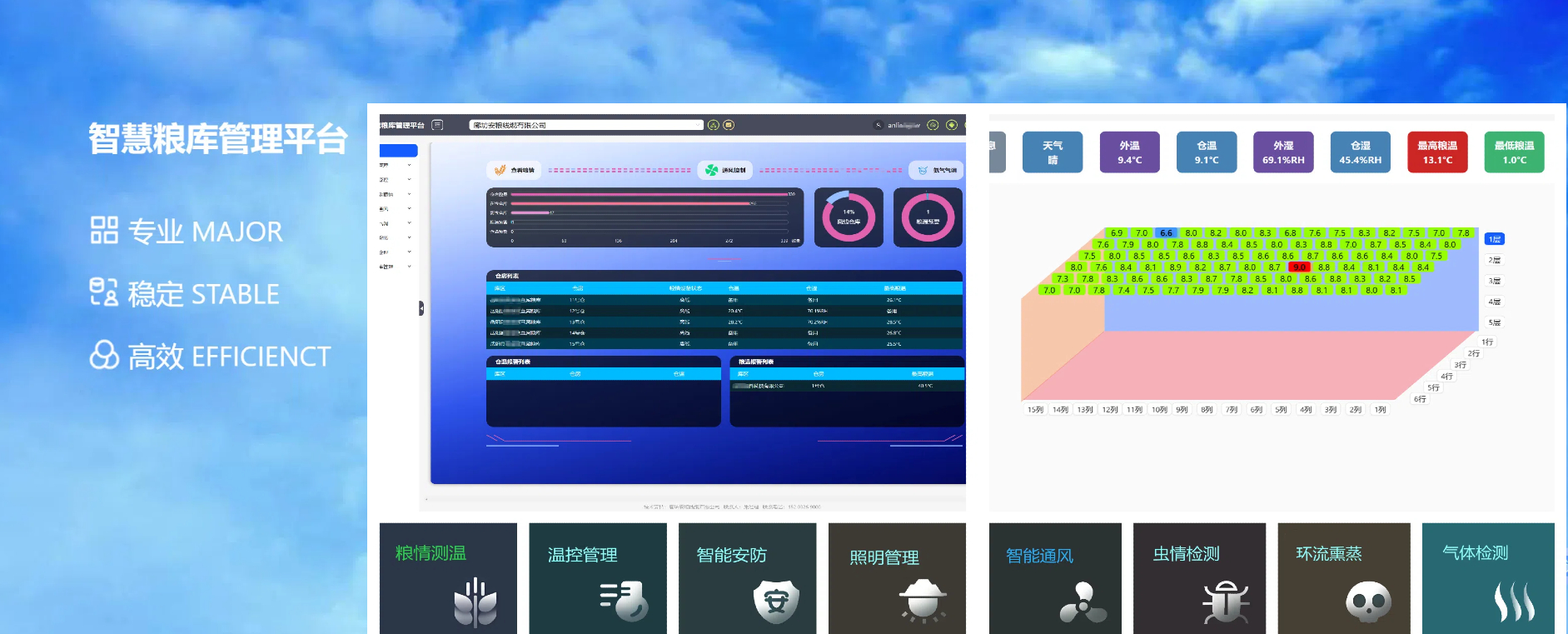The height and width of the screenshot is (634, 1568).
Task: Select the highlighted blue sidebar menu item
Action: click(398, 151)
